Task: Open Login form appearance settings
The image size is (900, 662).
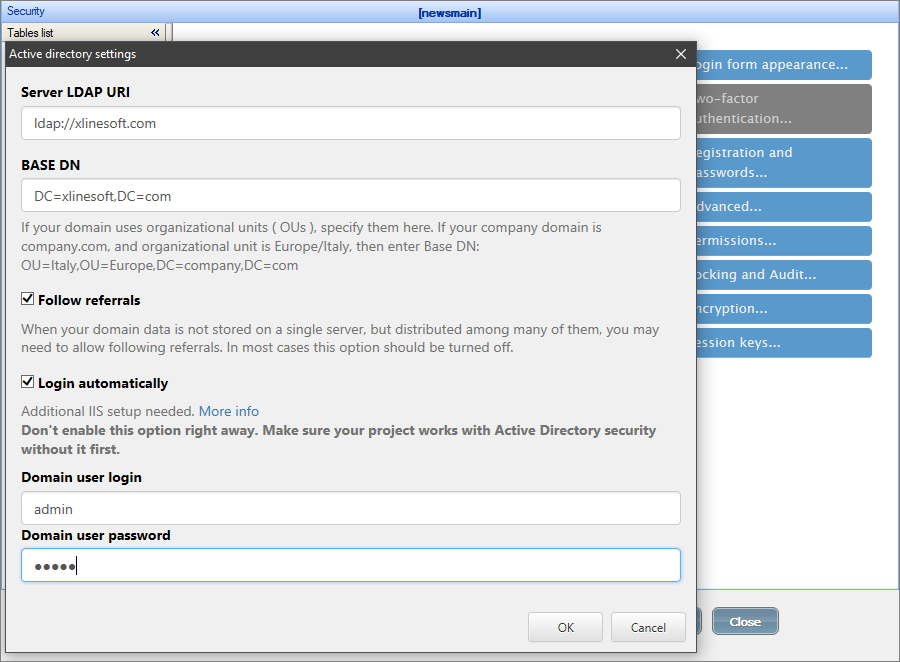Action: coord(800,64)
